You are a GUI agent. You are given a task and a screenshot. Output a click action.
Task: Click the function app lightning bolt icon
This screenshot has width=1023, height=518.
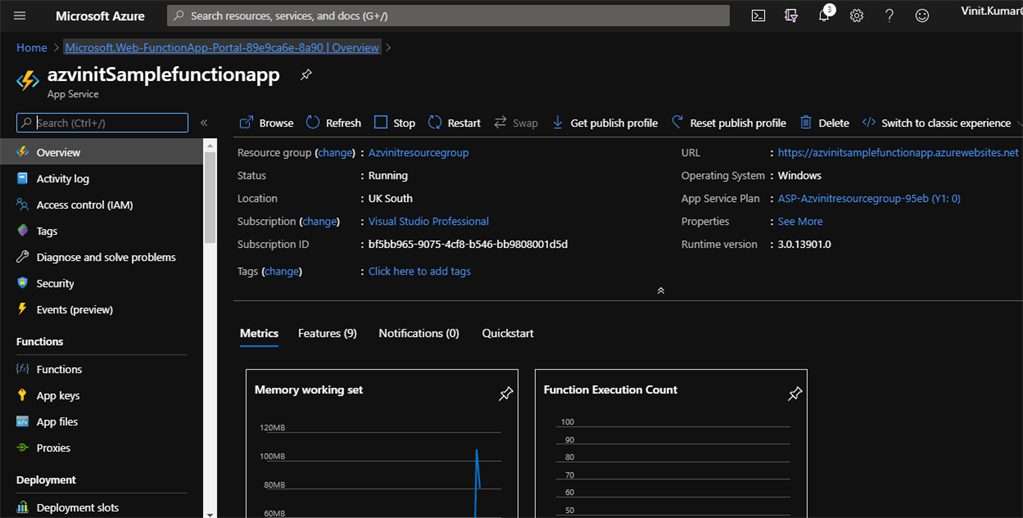27,80
